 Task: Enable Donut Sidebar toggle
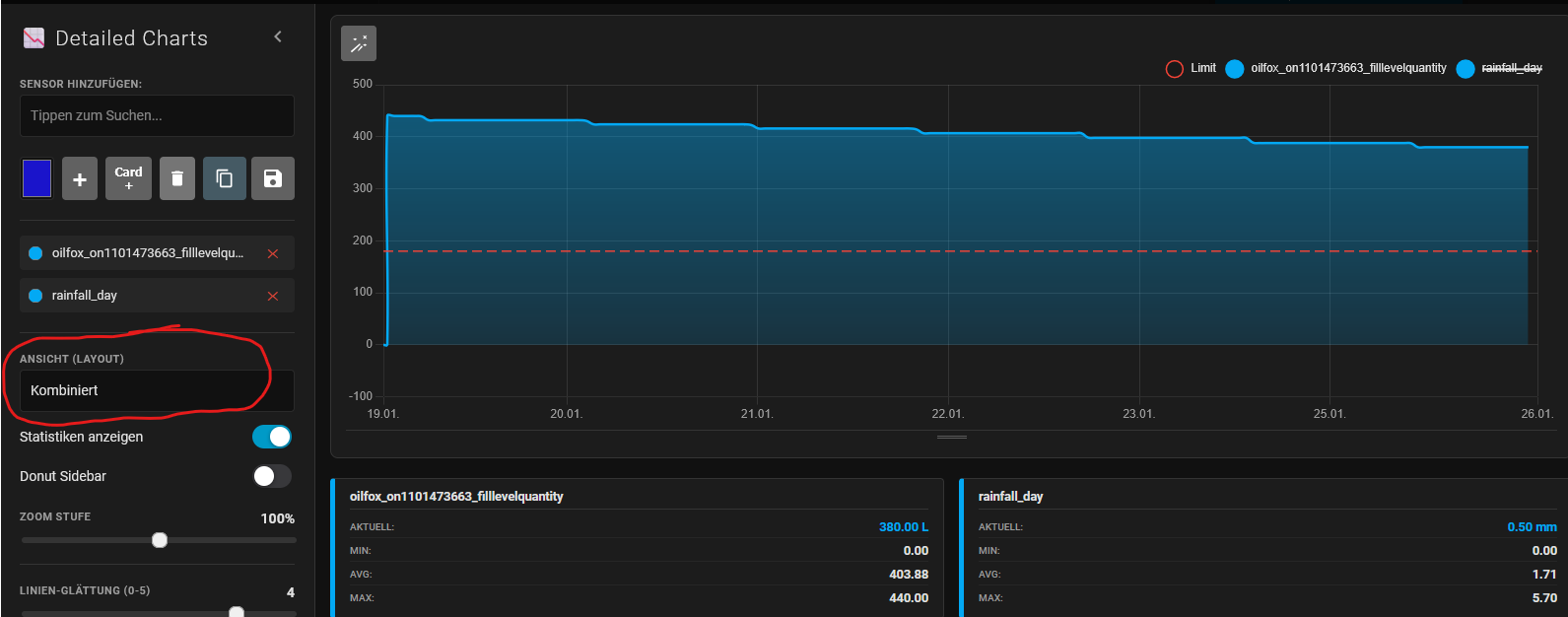tap(272, 476)
